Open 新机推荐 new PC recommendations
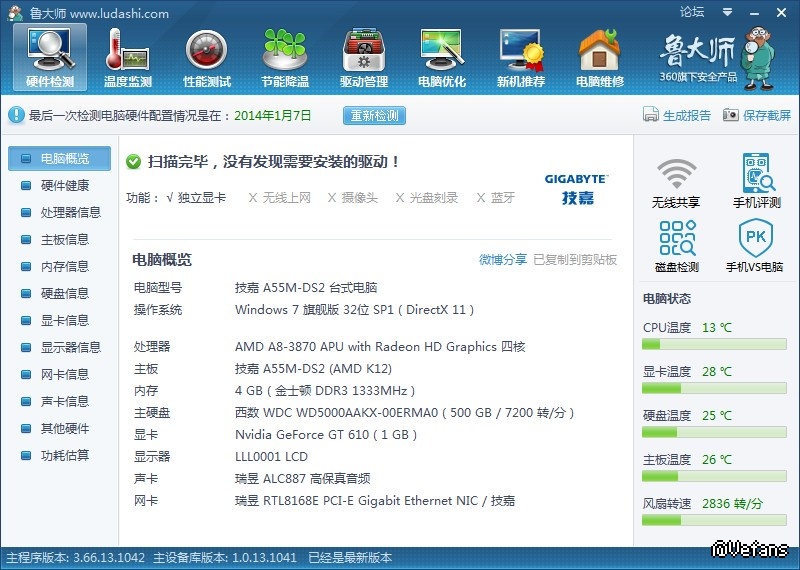The image size is (800, 570). [520, 58]
